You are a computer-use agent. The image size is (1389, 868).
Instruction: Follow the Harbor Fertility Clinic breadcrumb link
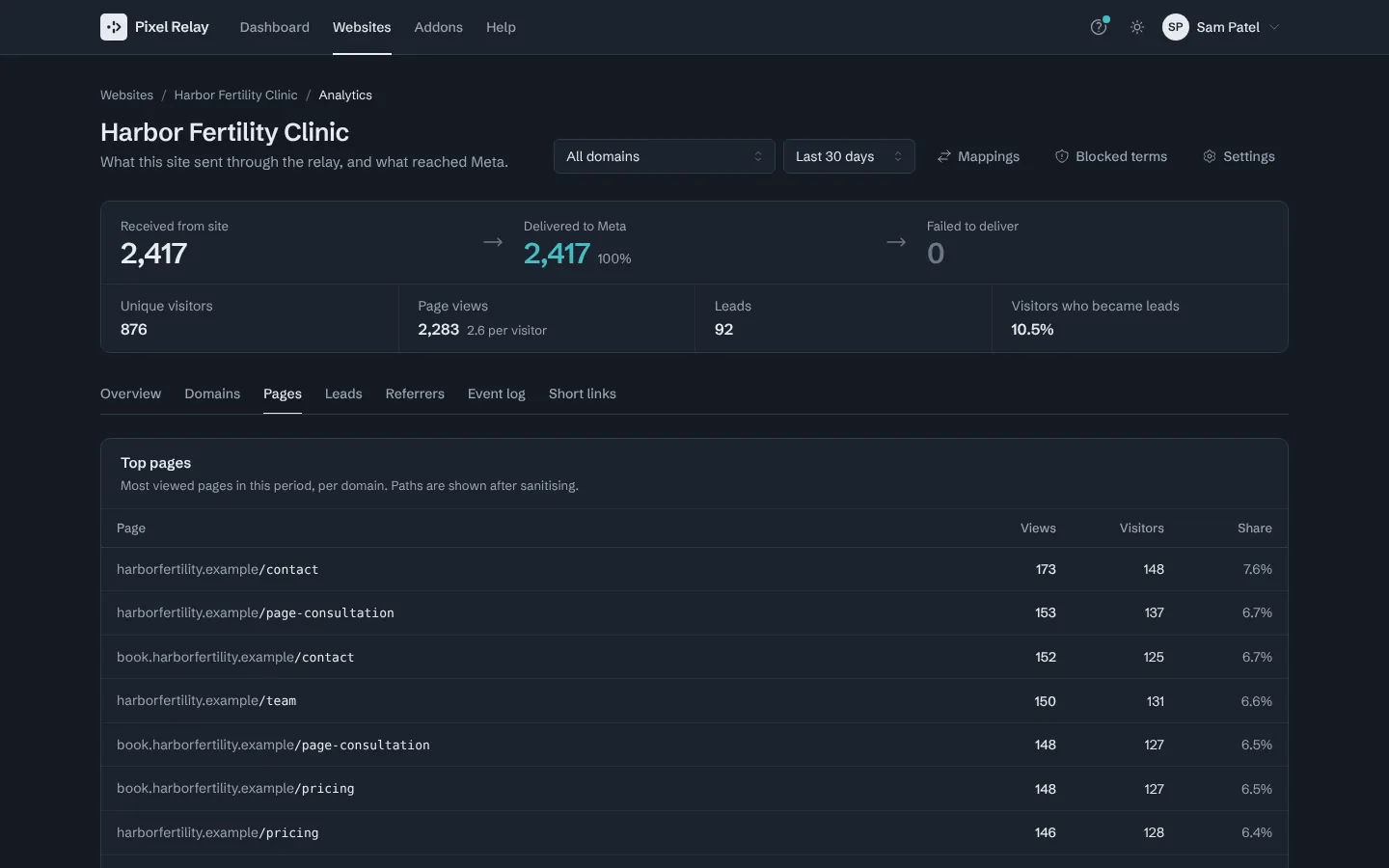tap(235, 95)
